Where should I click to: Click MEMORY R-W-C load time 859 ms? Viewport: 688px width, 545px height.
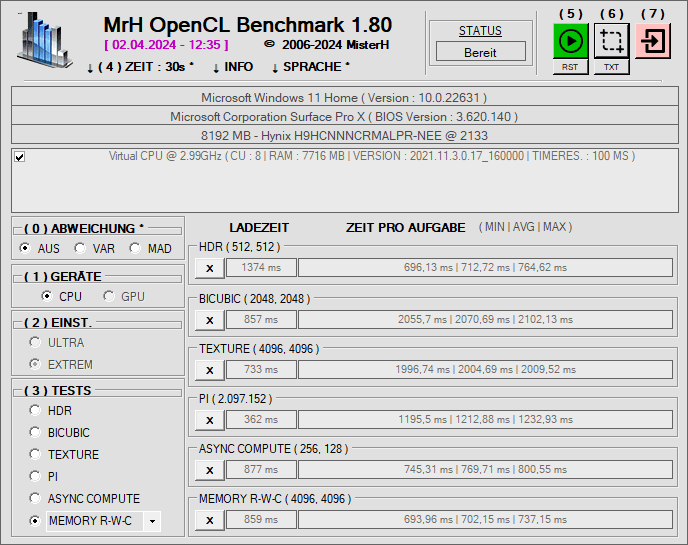click(261, 520)
